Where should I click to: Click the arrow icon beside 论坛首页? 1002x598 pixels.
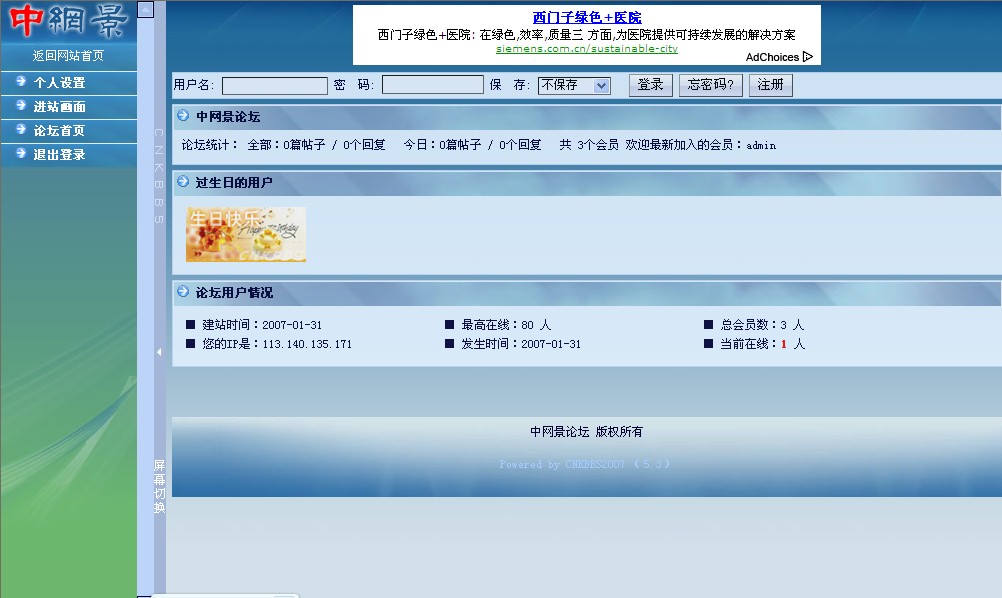tap(21, 129)
